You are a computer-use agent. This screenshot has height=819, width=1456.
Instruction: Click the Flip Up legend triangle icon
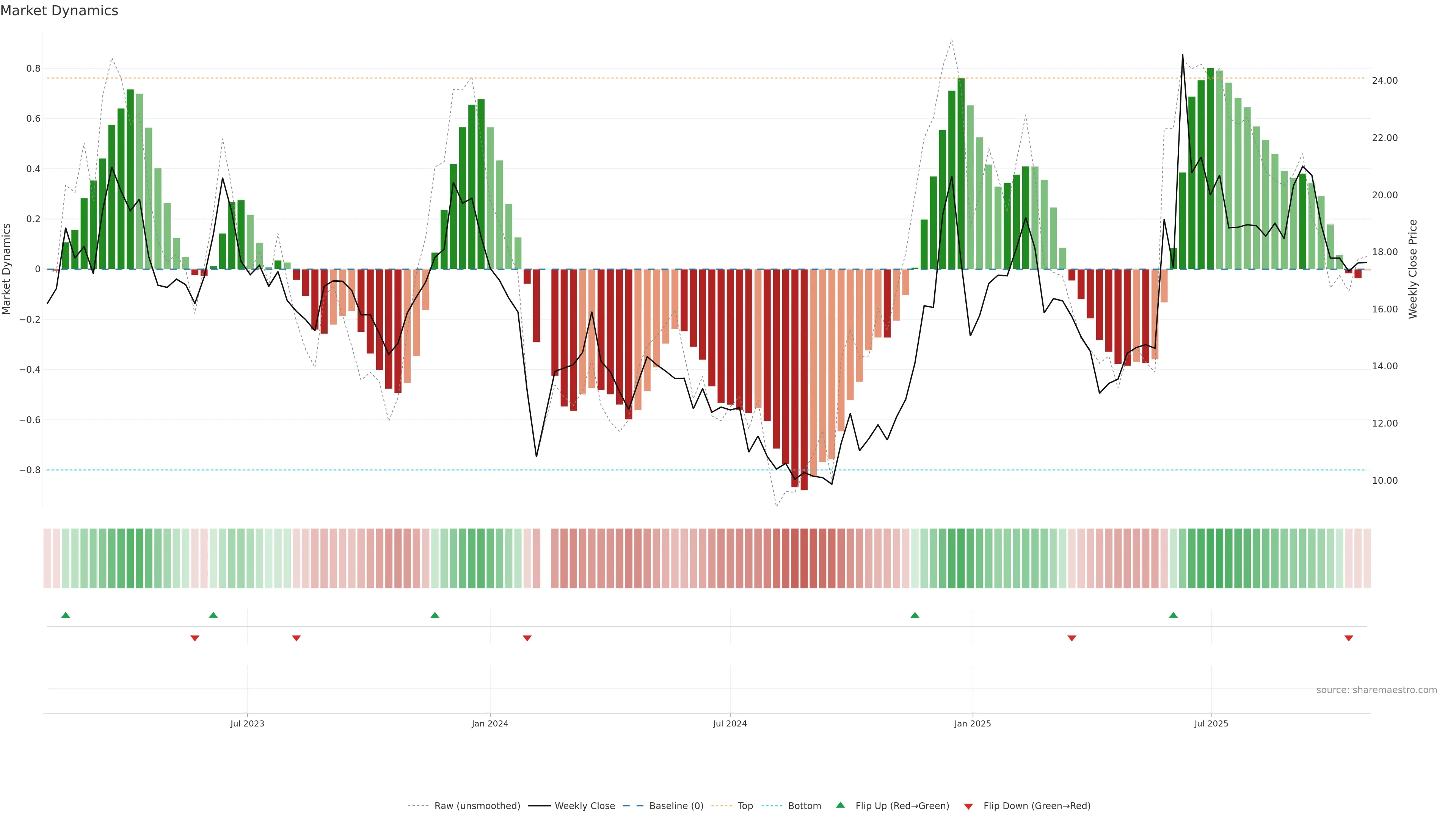(840, 805)
